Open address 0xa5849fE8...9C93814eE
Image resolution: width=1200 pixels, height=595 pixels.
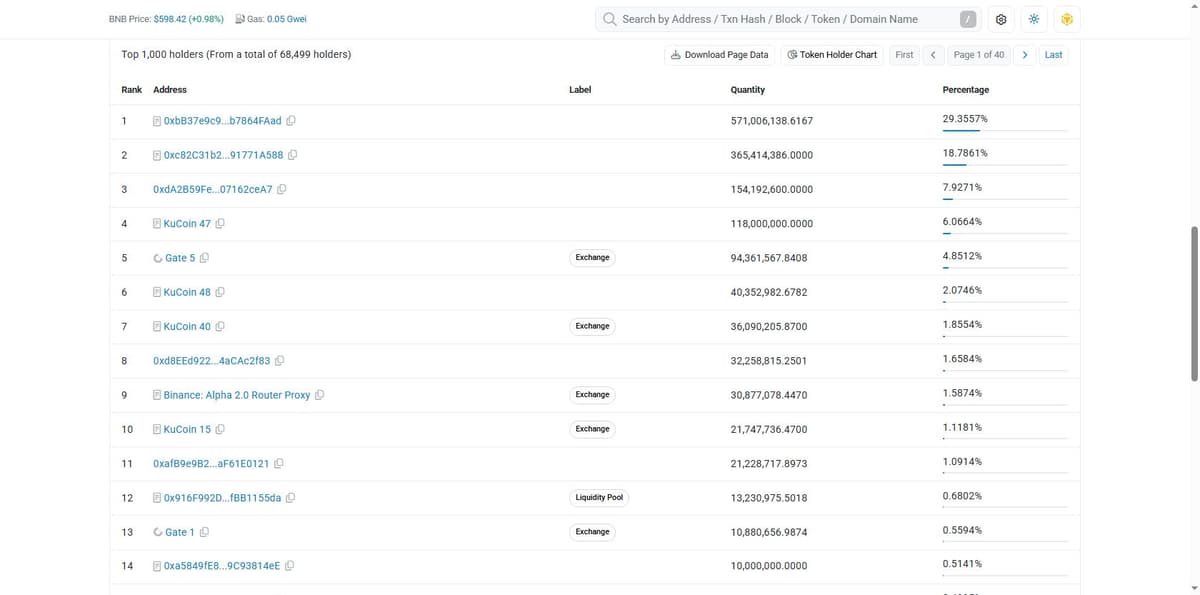click(x=221, y=566)
